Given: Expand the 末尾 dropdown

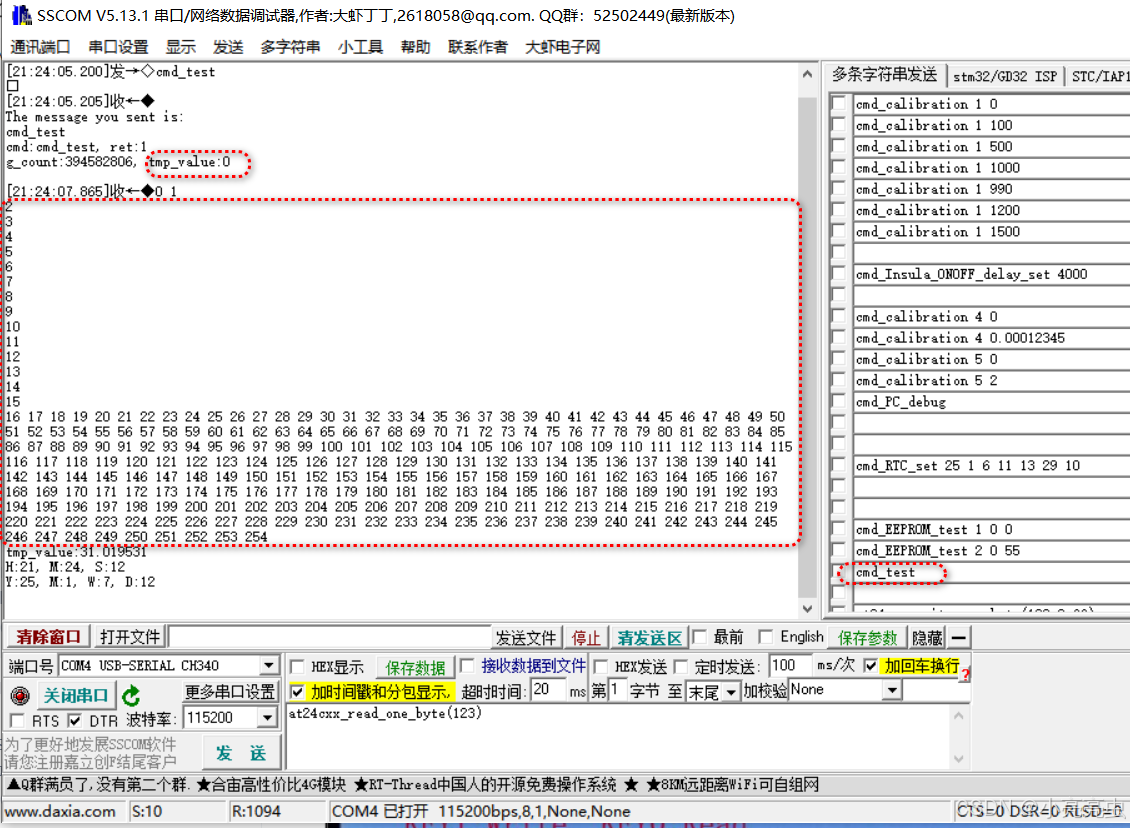Looking at the screenshot, I should click(x=731, y=692).
